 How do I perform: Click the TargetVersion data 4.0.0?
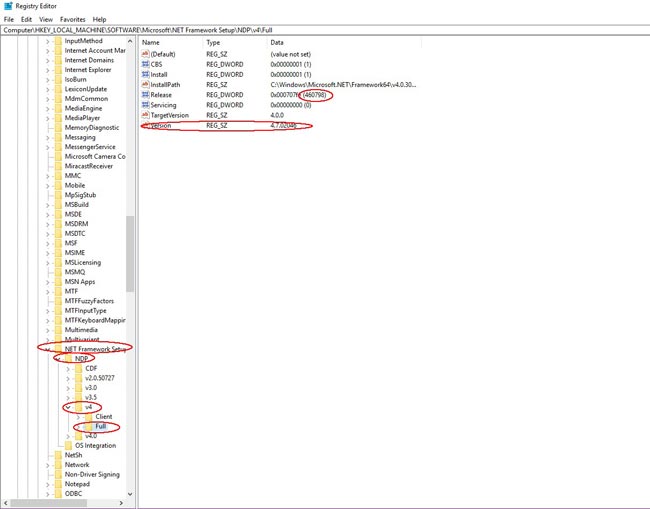pyautogui.click(x=277, y=115)
